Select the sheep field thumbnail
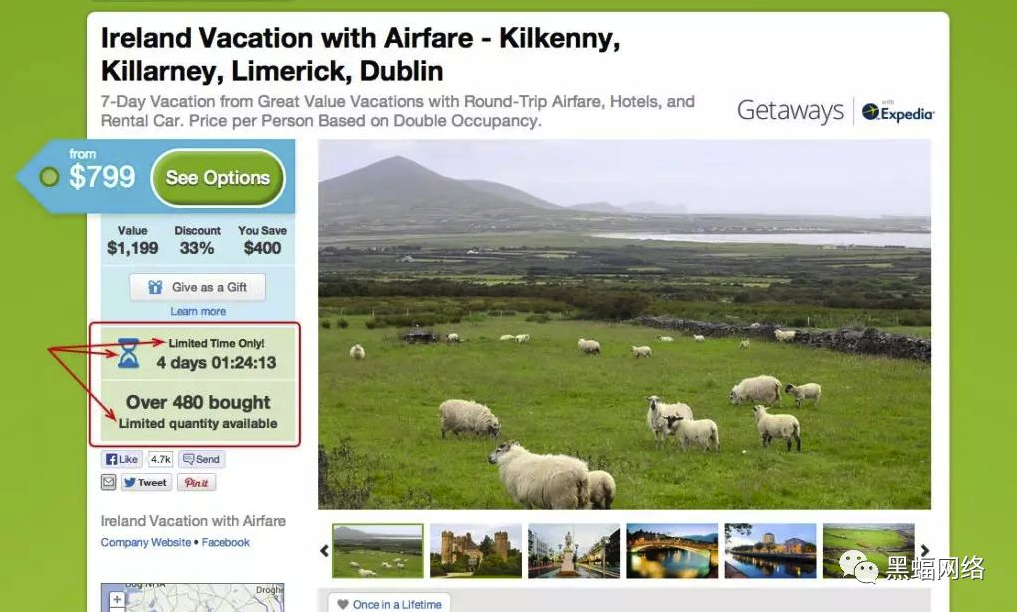The image size is (1017, 612). point(377,550)
